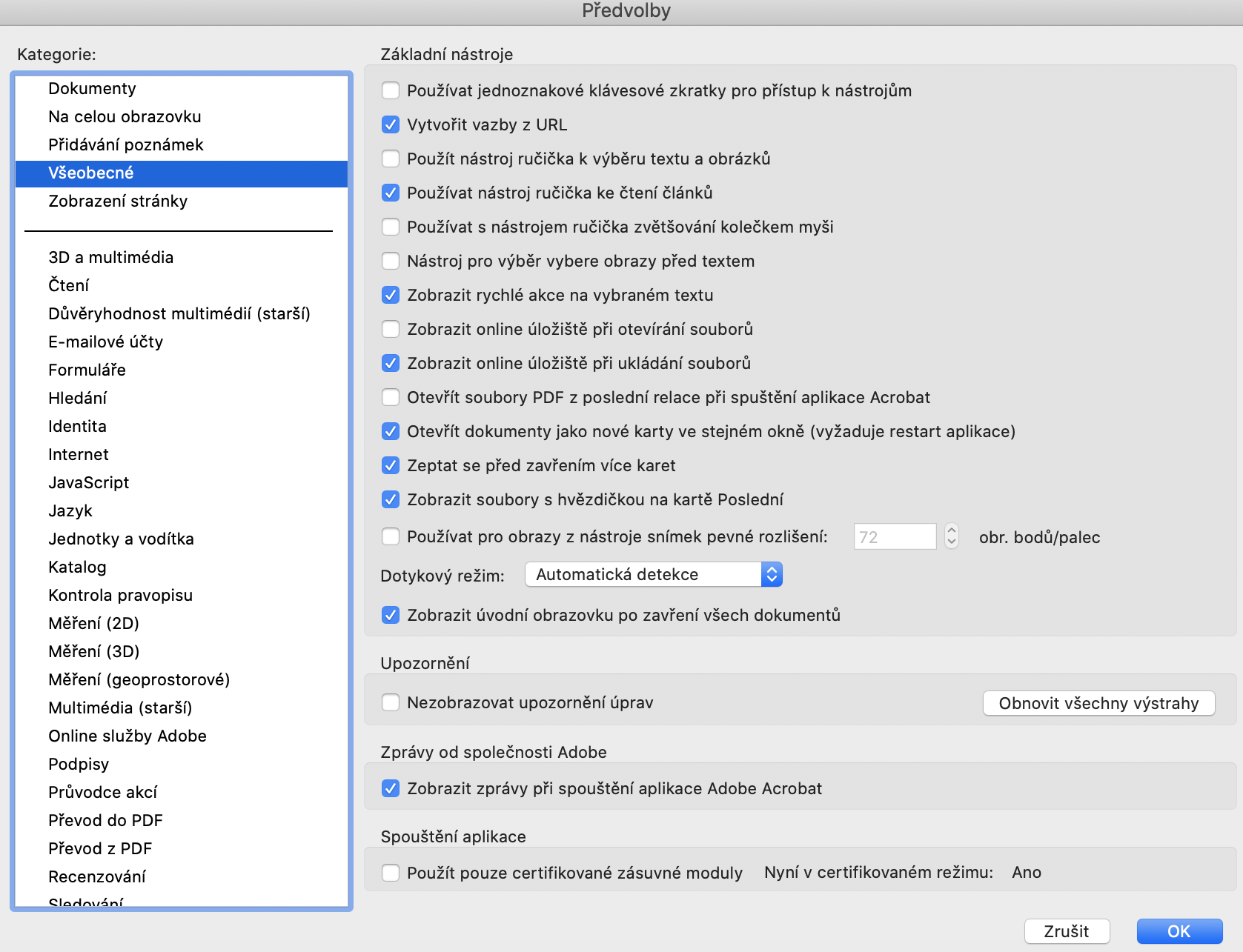Disable "Používat nástroj ručička ke čtení článků"
Viewport: 1243px width, 952px height.
pyautogui.click(x=391, y=193)
